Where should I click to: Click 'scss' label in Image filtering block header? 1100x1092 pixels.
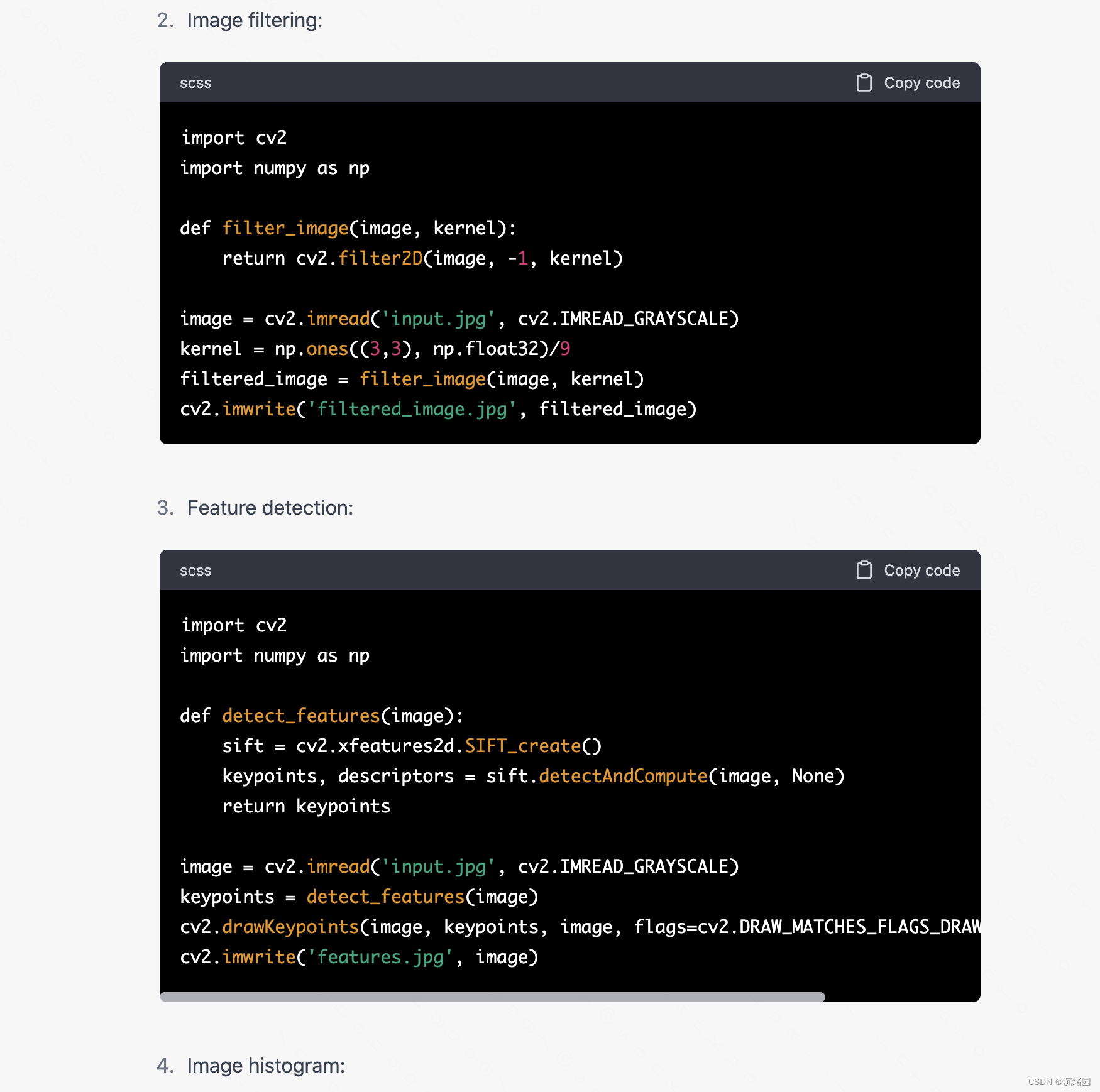tap(195, 83)
